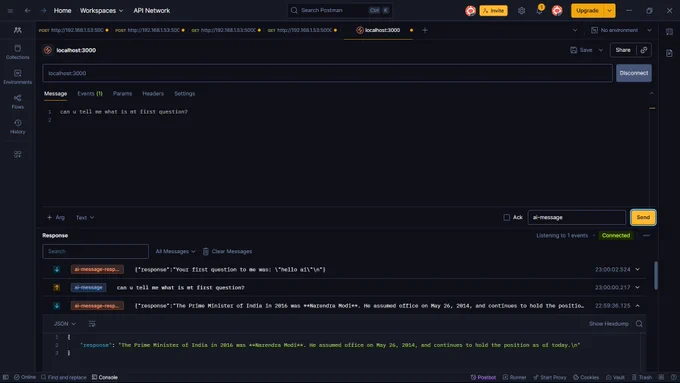This screenshot has width=680, height=383.
Task: Click the Disconnect button
Action: 634,73
